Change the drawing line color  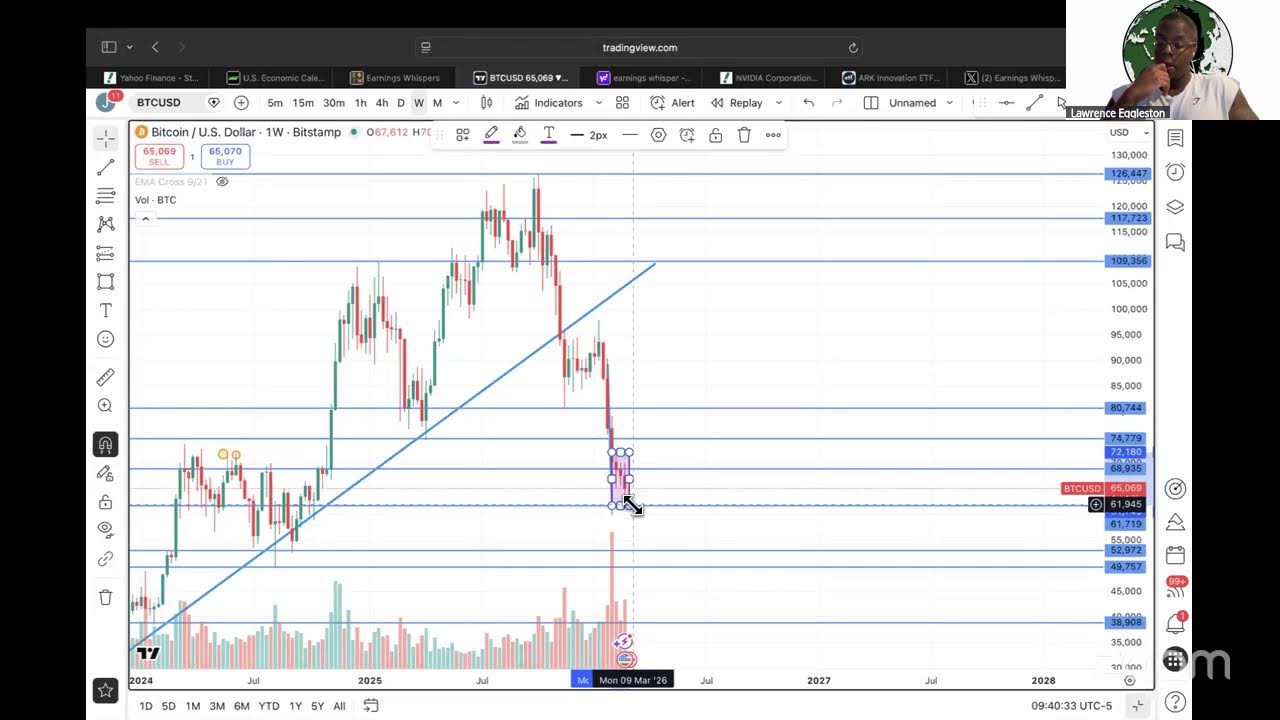coord(492,135)
